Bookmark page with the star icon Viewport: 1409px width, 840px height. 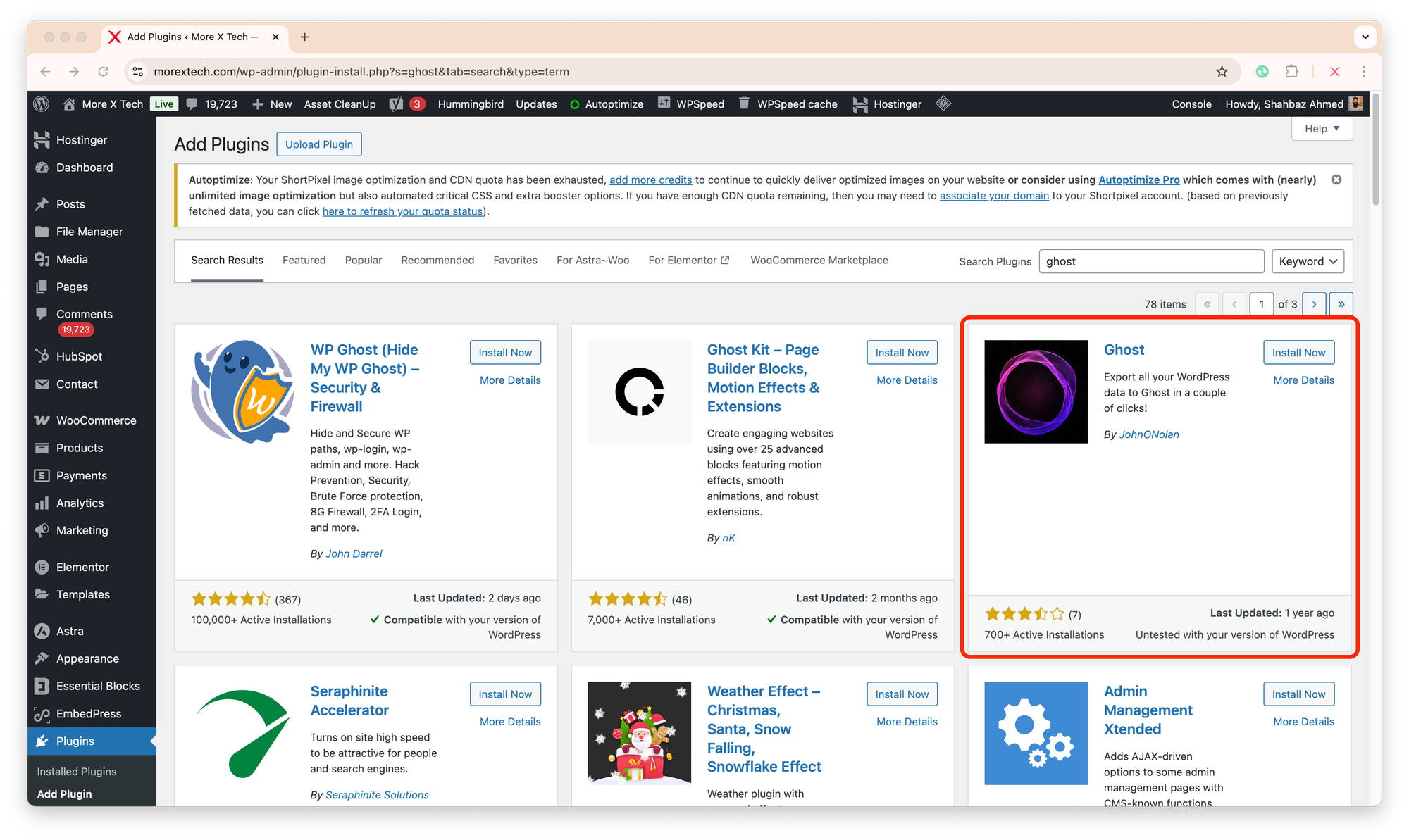pos(1222,72)
